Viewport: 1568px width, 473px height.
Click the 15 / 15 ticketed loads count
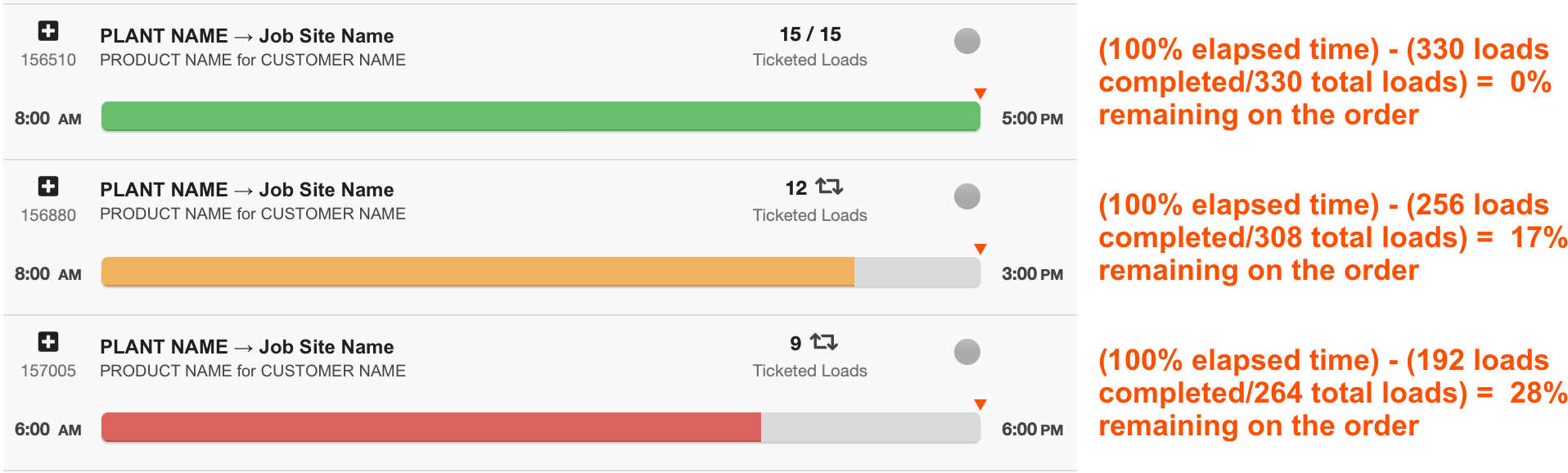(x=810, y=34)
